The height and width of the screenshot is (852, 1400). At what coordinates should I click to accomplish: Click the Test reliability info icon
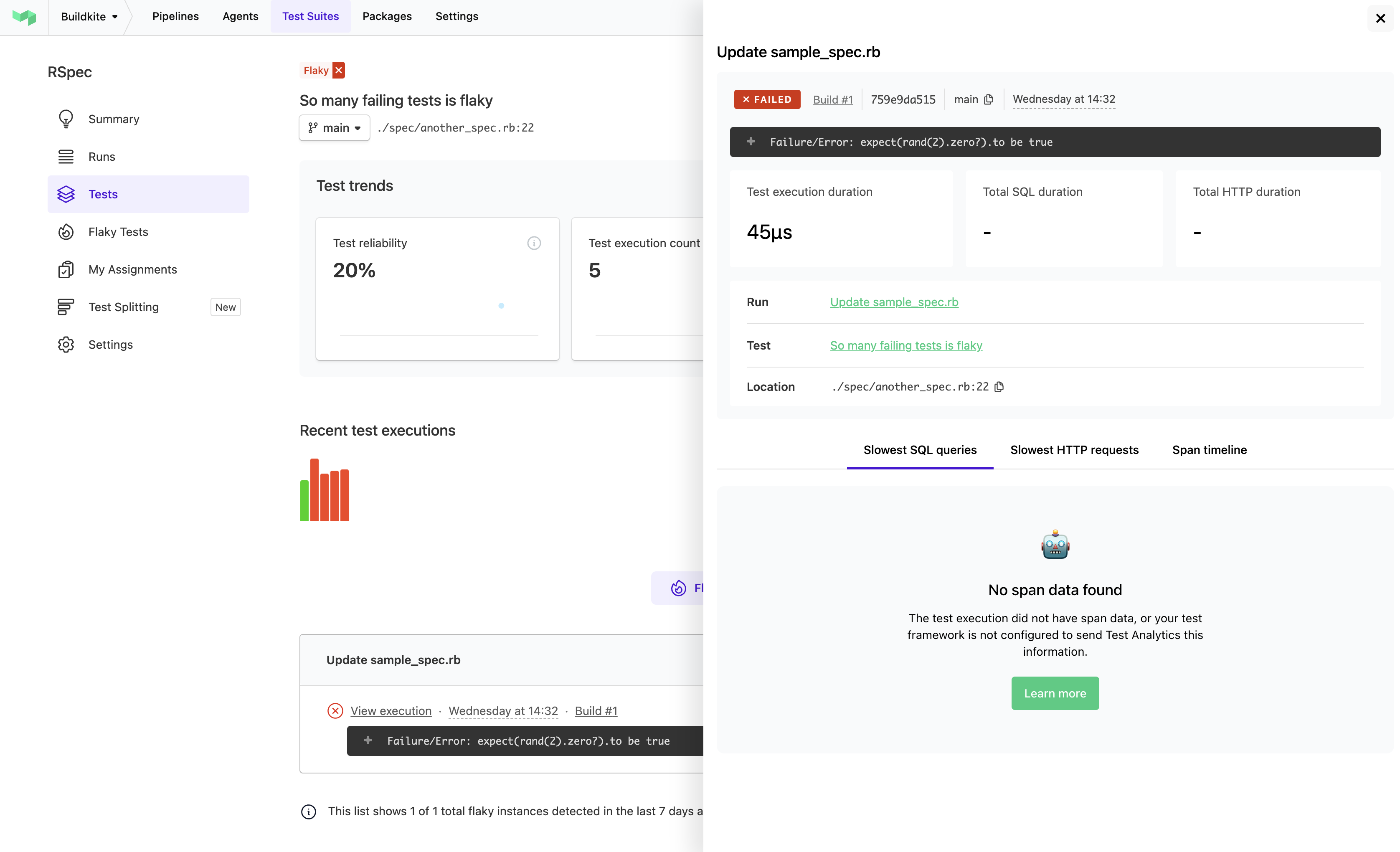coord(533,243)
